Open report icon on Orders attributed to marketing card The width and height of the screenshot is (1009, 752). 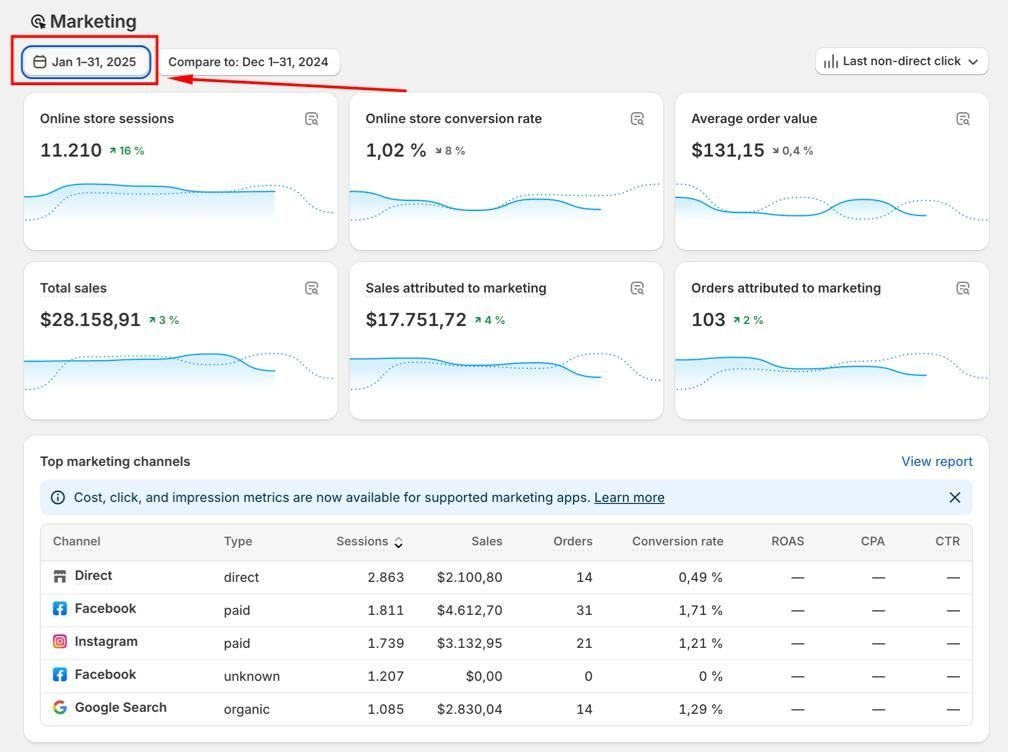963,288
